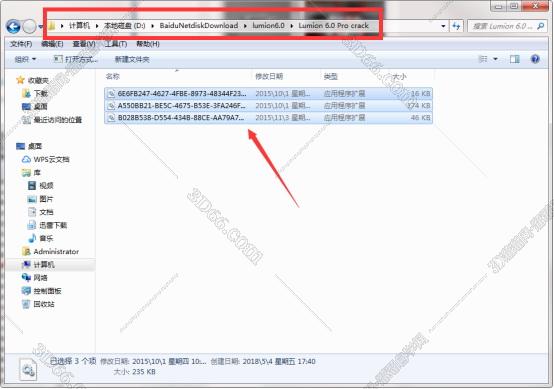Expand arrow after BaiduNetdiskDownload in path
This screenshot has width=554, height=389.
point(245,26)
